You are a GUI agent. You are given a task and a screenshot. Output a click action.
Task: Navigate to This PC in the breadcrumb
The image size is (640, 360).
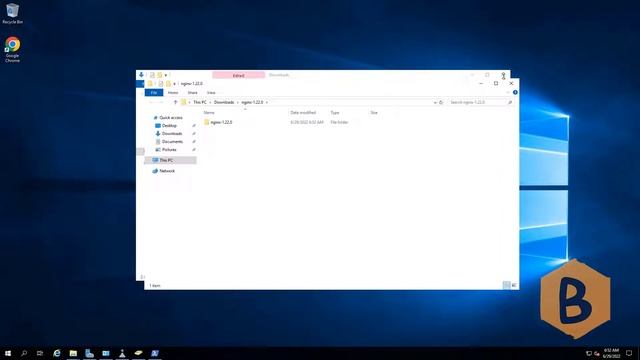200,102
